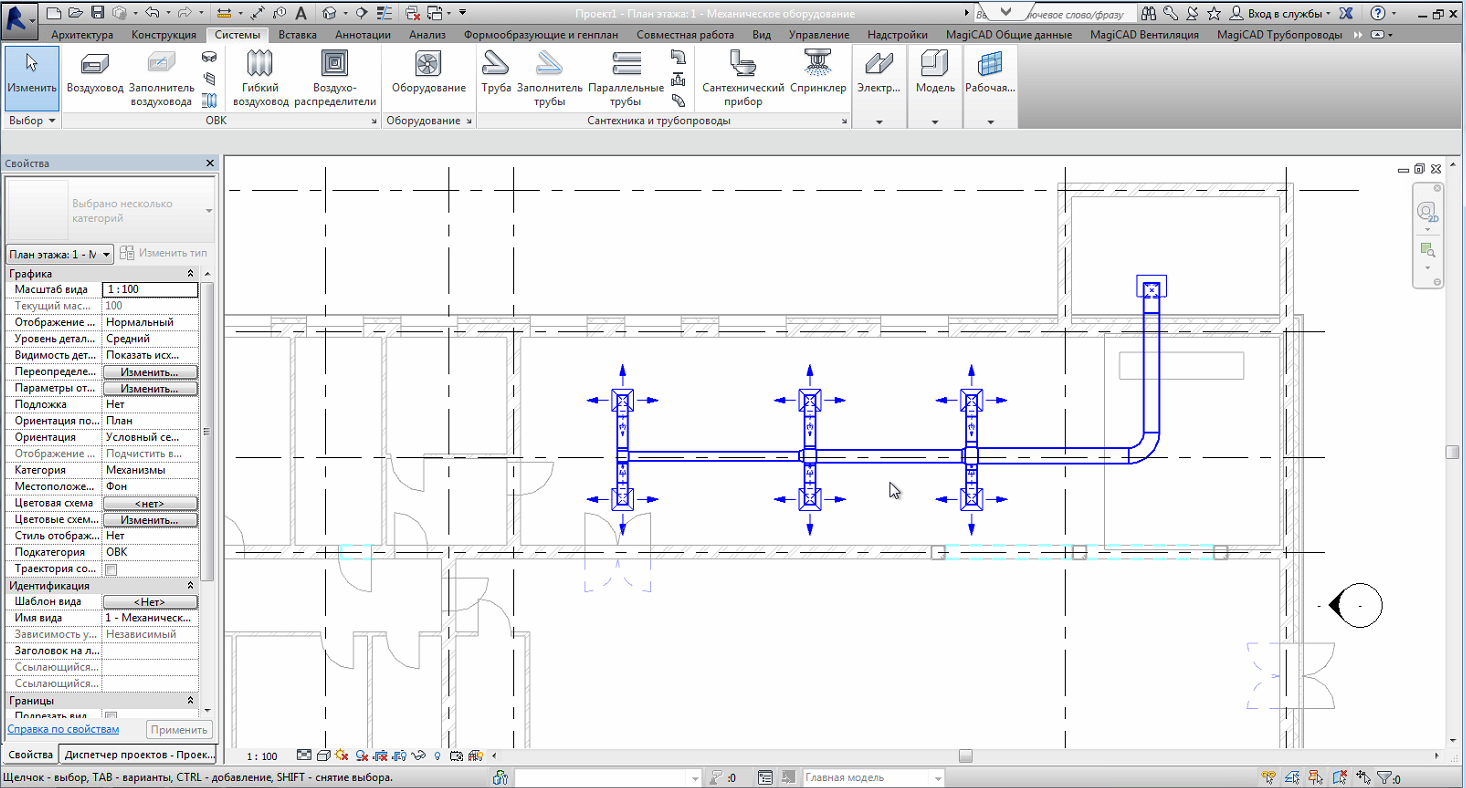The image size is (1466, 788).
Task: Click the star Favorites icon
Action: [1214, 14]
